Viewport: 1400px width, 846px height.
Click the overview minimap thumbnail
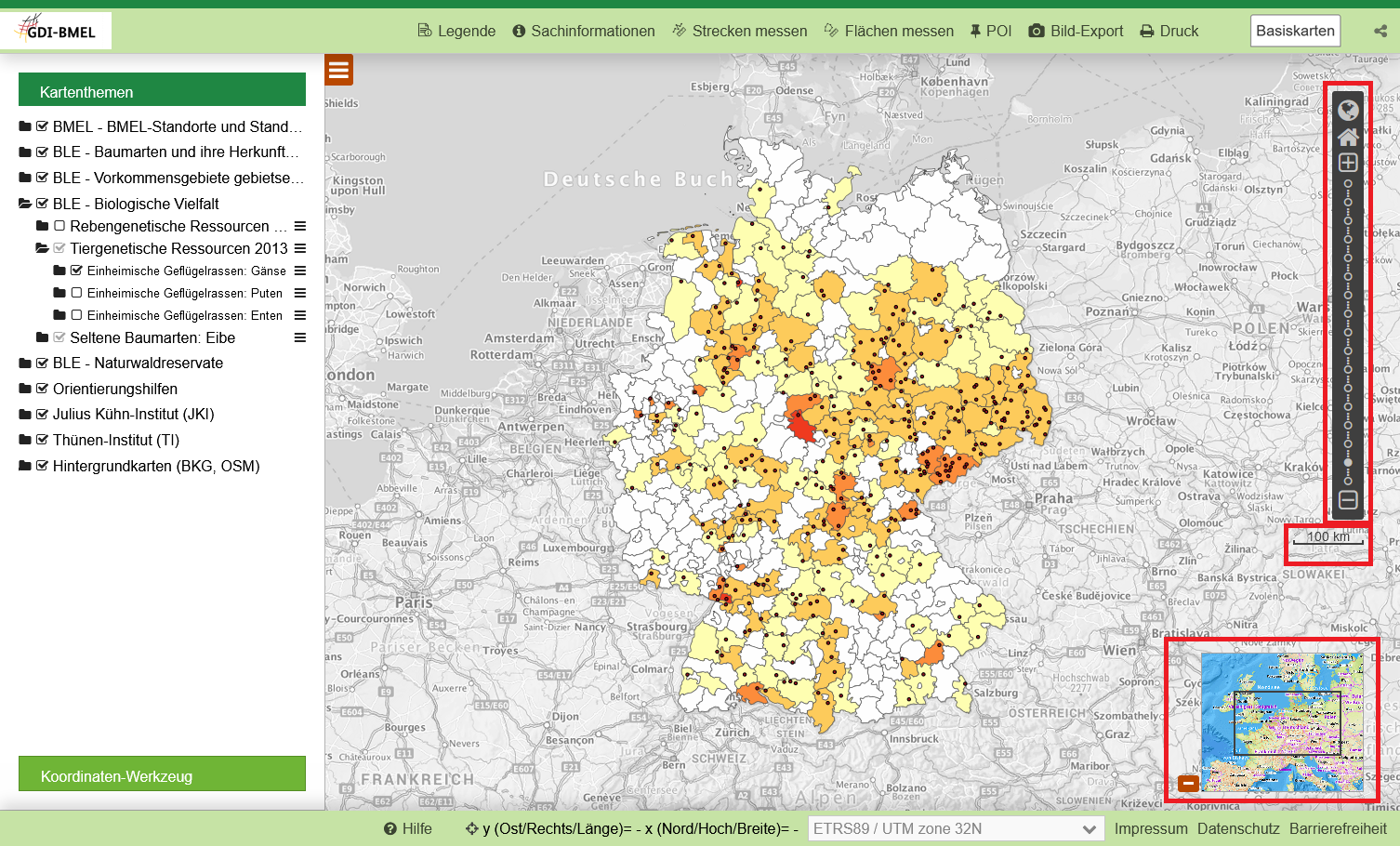point(1282,722)
